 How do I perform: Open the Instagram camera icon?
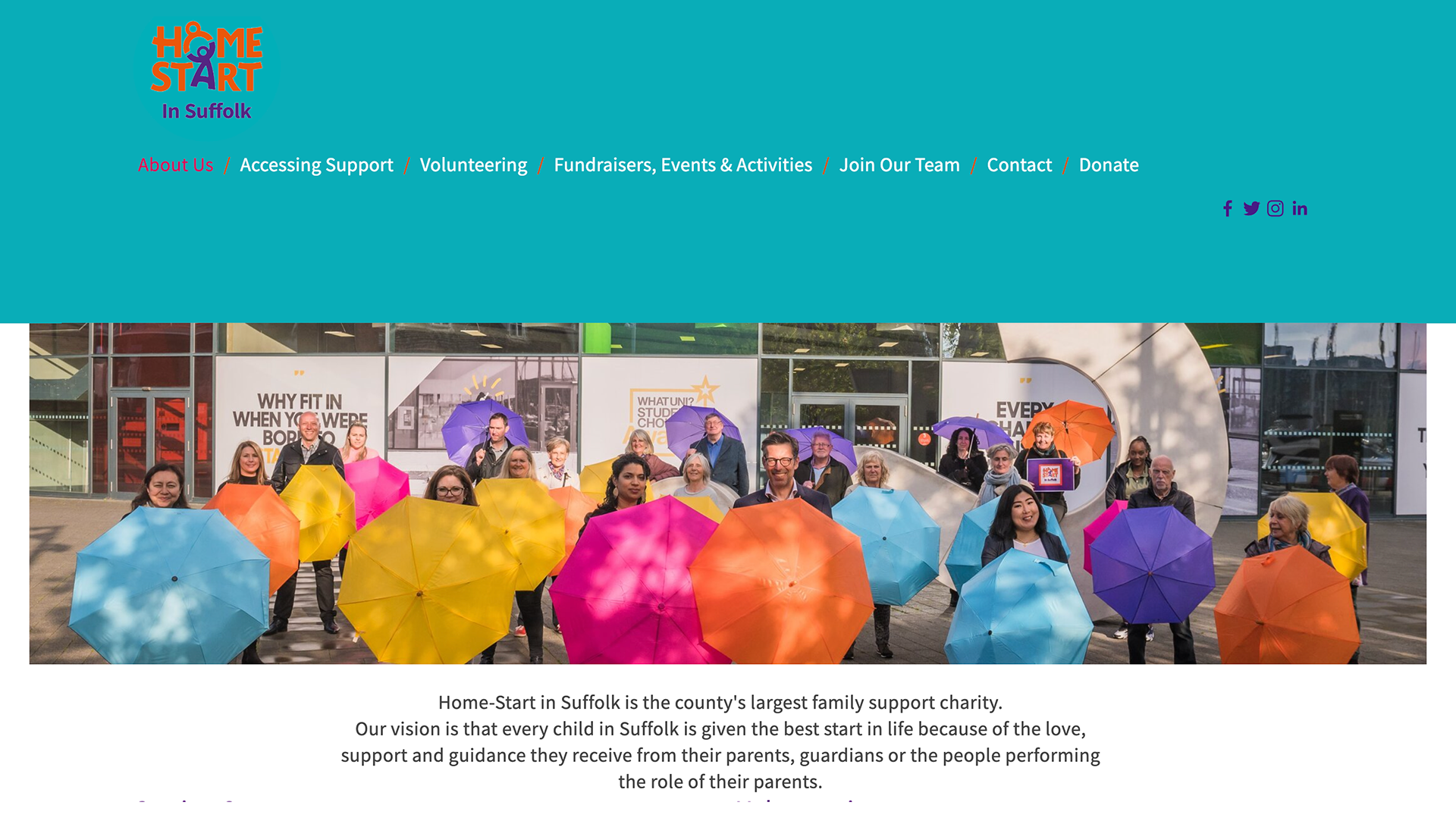tap(1276, 208)
